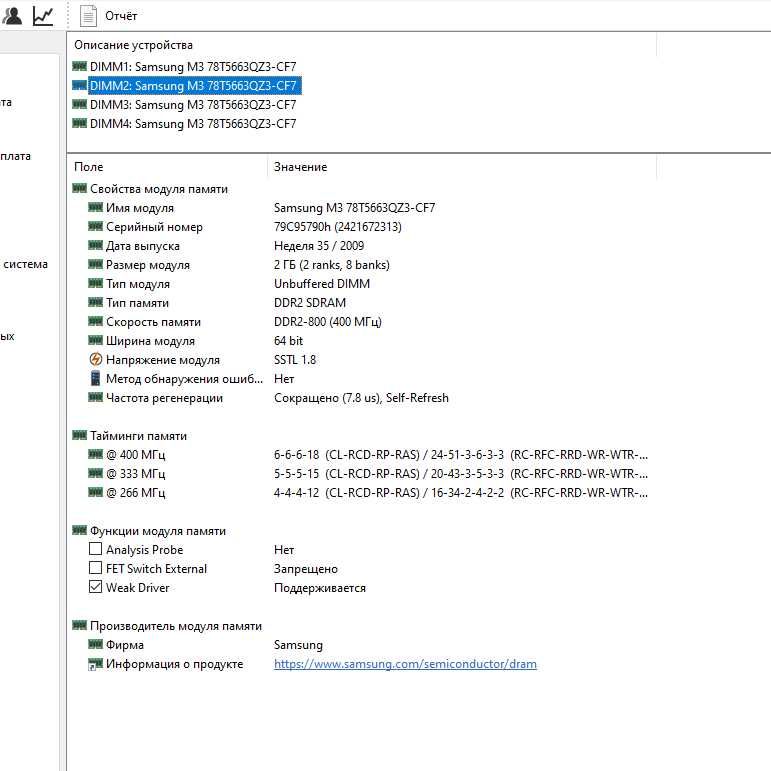Click the icon next to Дата выпуска

point(95,245)
